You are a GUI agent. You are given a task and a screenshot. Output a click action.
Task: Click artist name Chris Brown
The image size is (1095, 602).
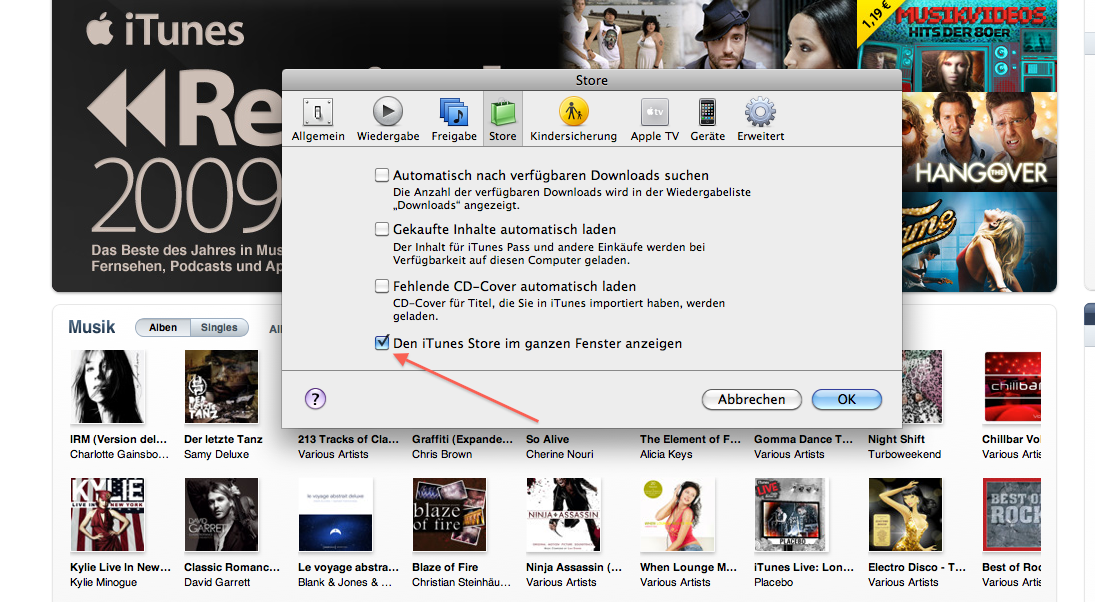[x=442, y=455]
